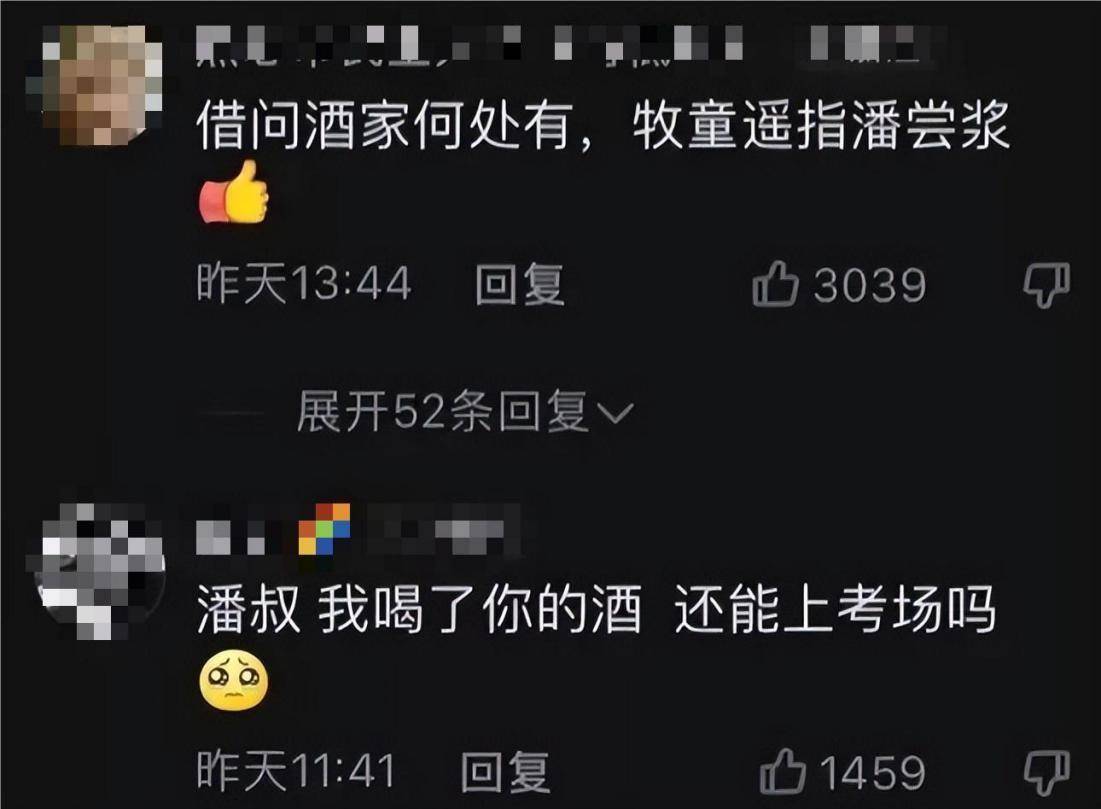Tap the 1459 like count
1101x809 pixels.
pyautogui.click(x=873, y=772)
